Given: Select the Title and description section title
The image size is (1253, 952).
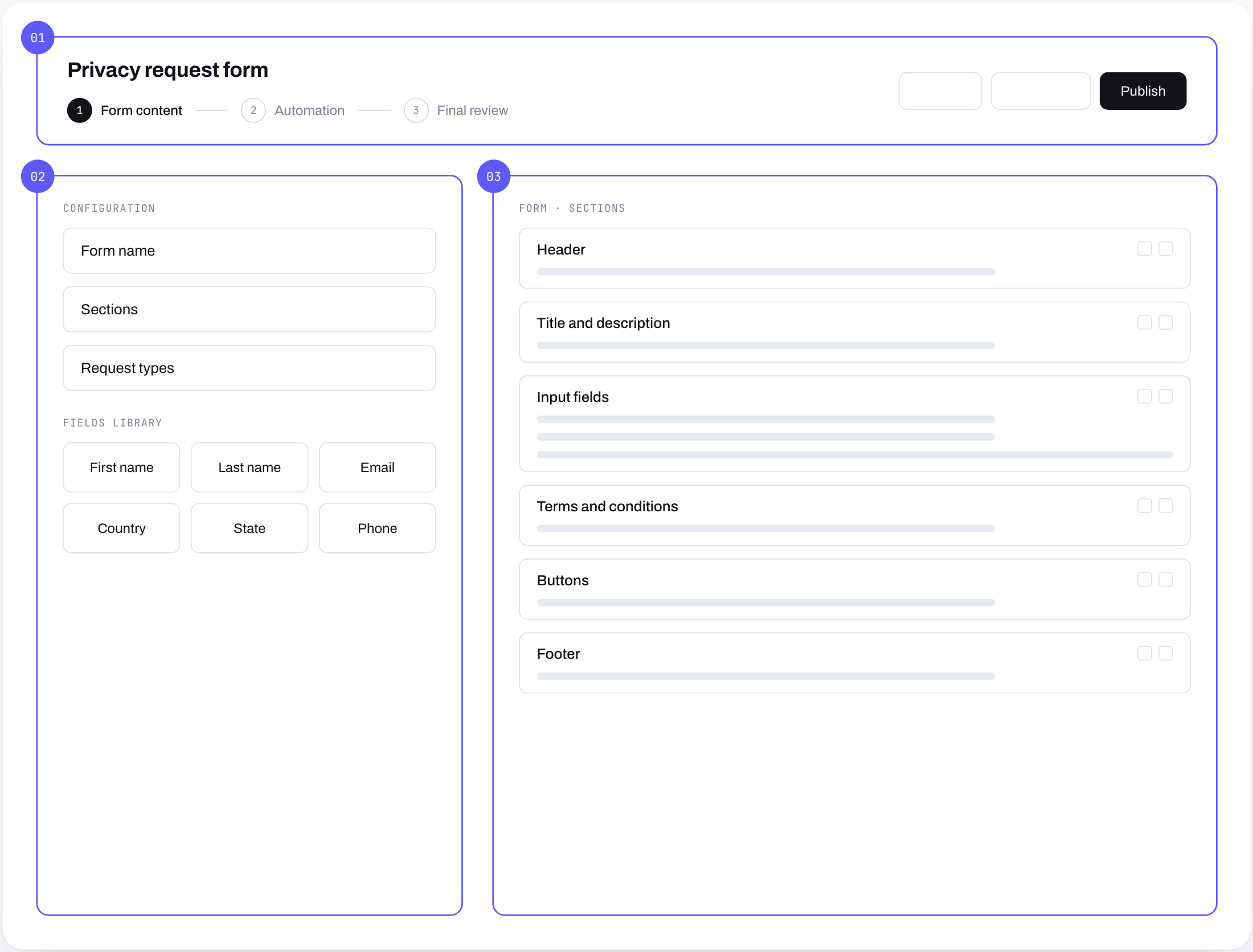Looking at the screenshot, I should click(x=603, y=323).
